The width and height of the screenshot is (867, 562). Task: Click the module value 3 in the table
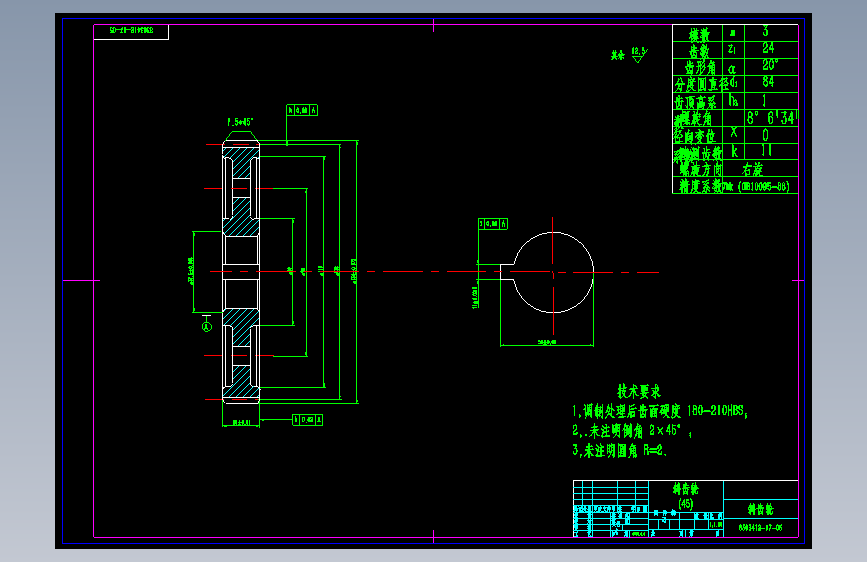click(x=765, y=32)
